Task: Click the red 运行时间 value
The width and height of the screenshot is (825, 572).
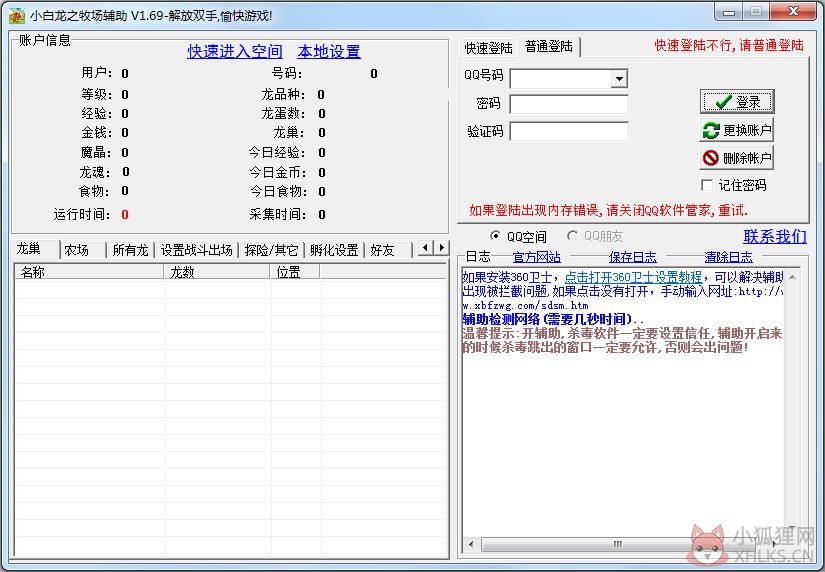Action: [x=125, y=215]
